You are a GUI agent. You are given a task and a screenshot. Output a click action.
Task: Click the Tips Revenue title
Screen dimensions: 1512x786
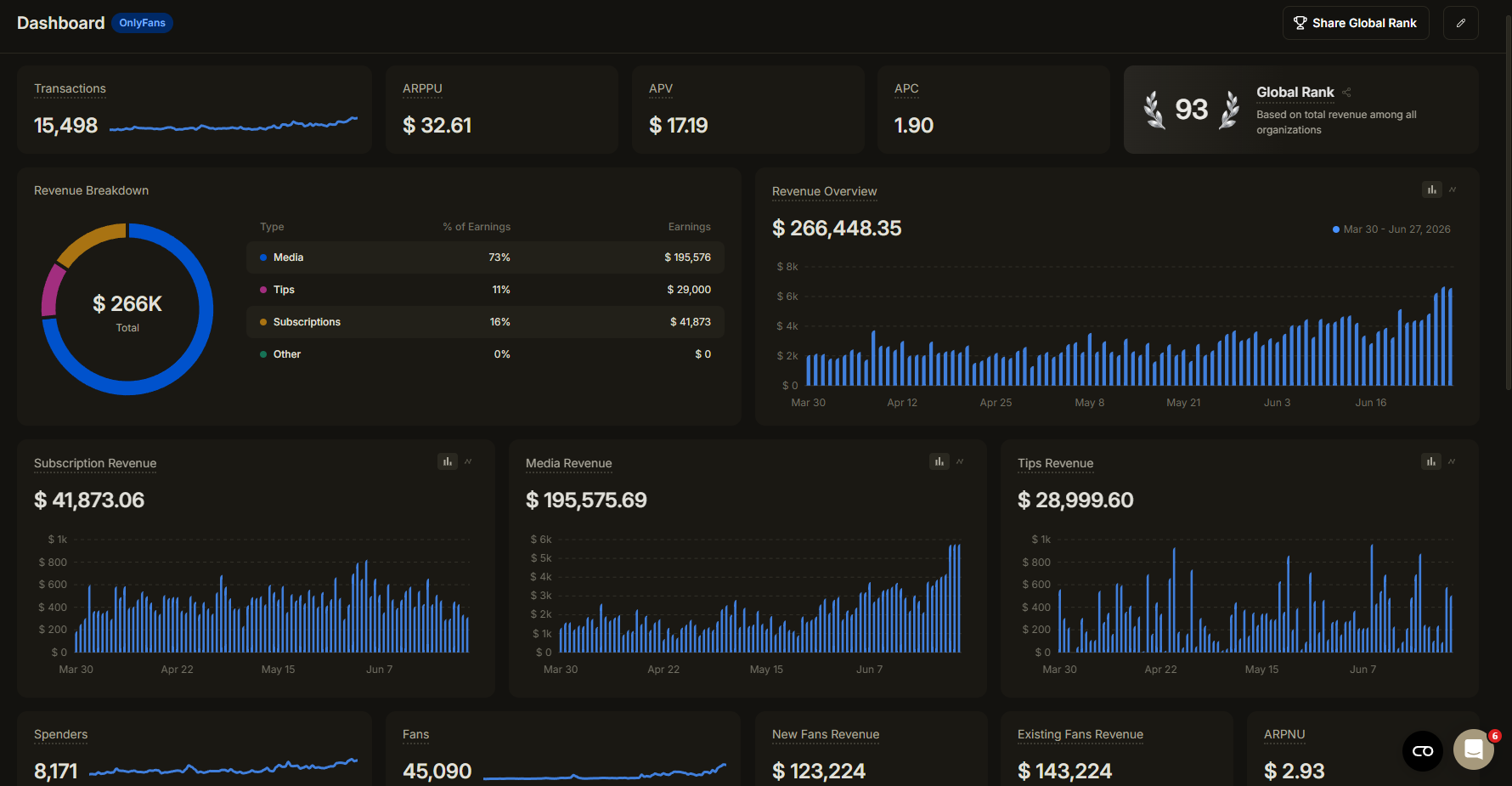tap(1055, 463)
